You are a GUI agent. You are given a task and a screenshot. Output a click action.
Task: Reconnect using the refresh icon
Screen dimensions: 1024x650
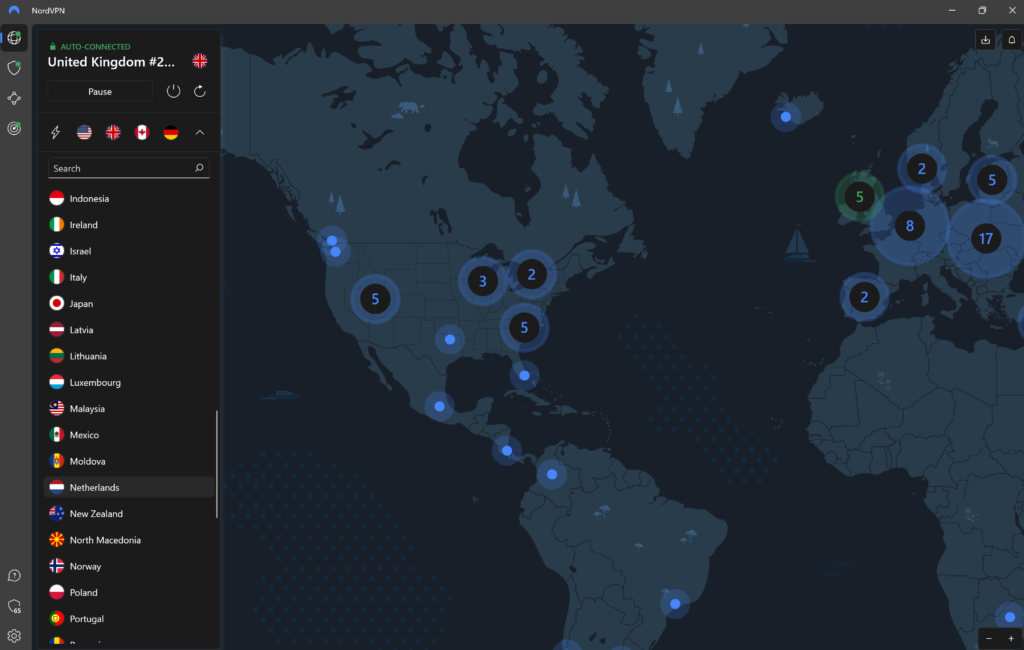(200, 91)
